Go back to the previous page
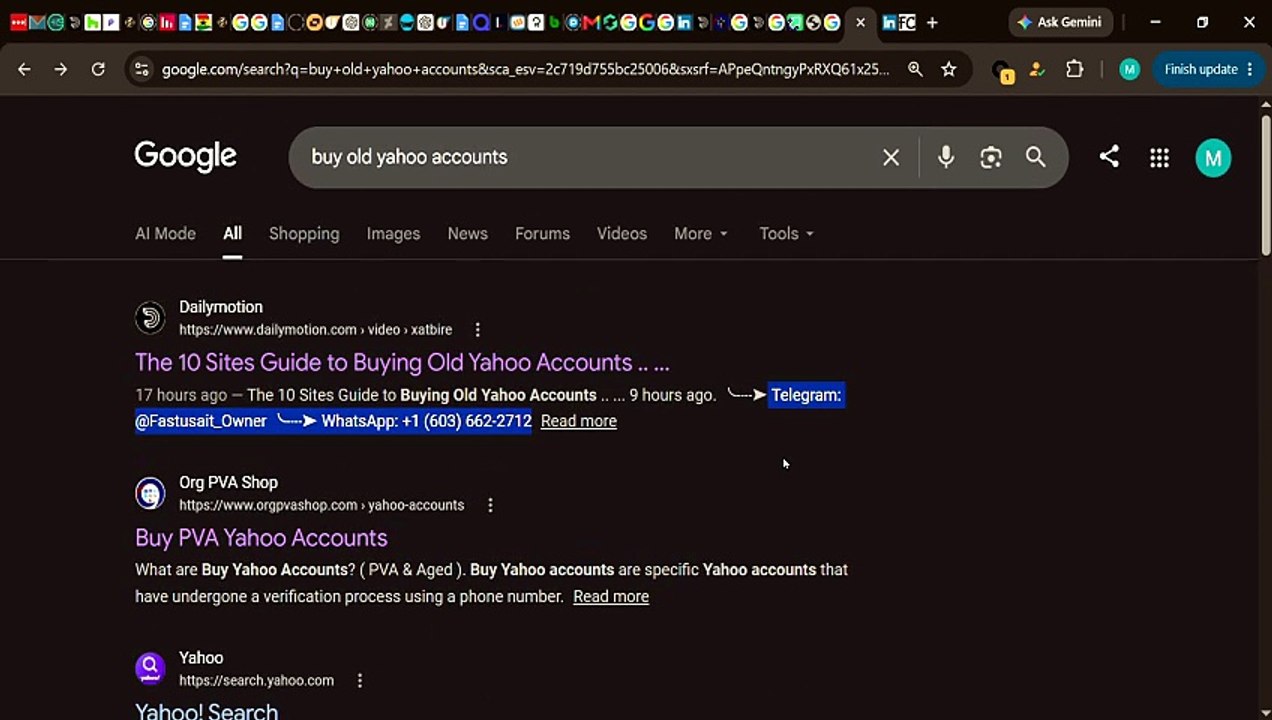This screenshot has height=720, width=1272. click(x=24, y=69)
